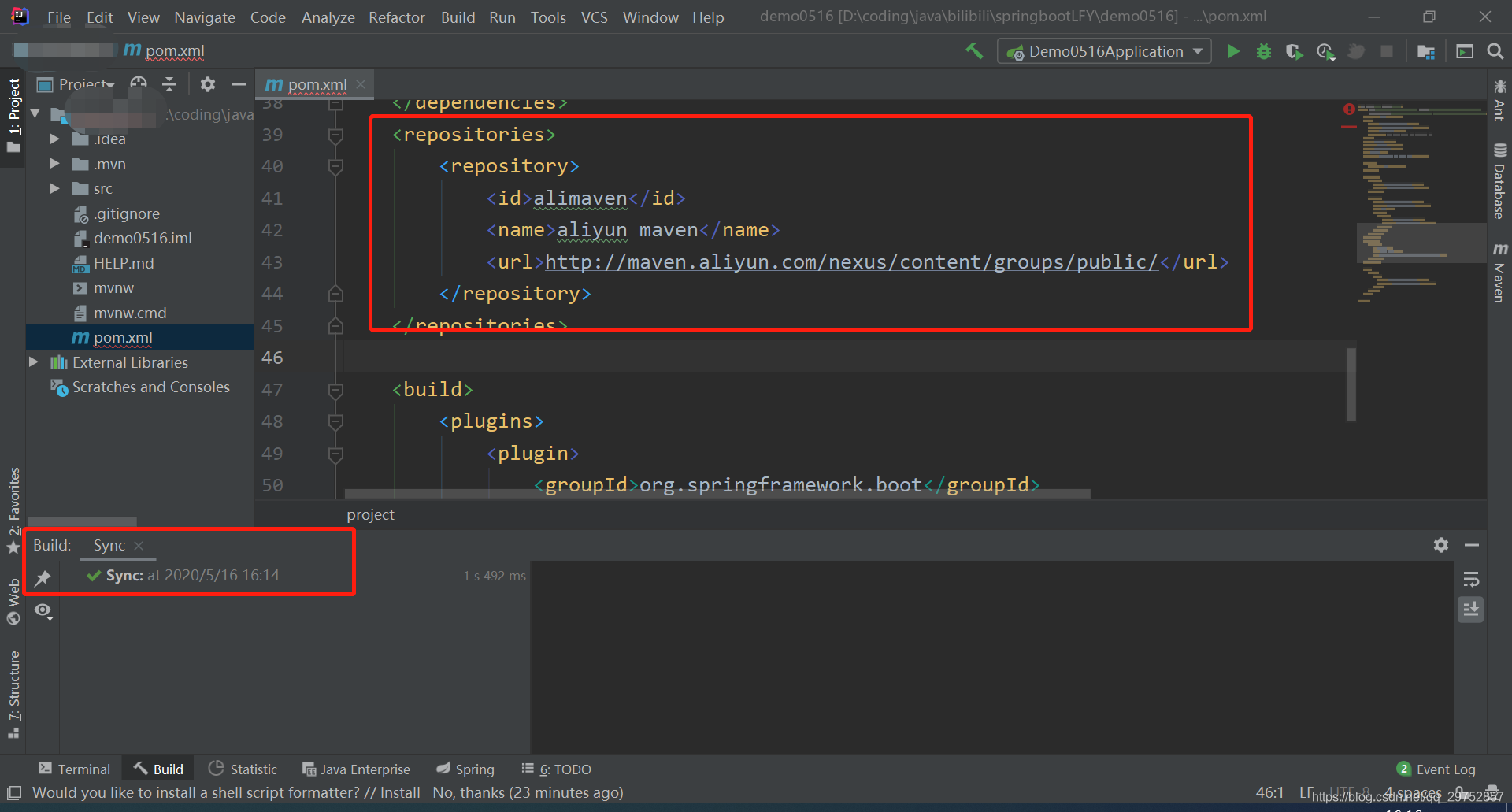Open the Refactor menu

pos(396,17)
